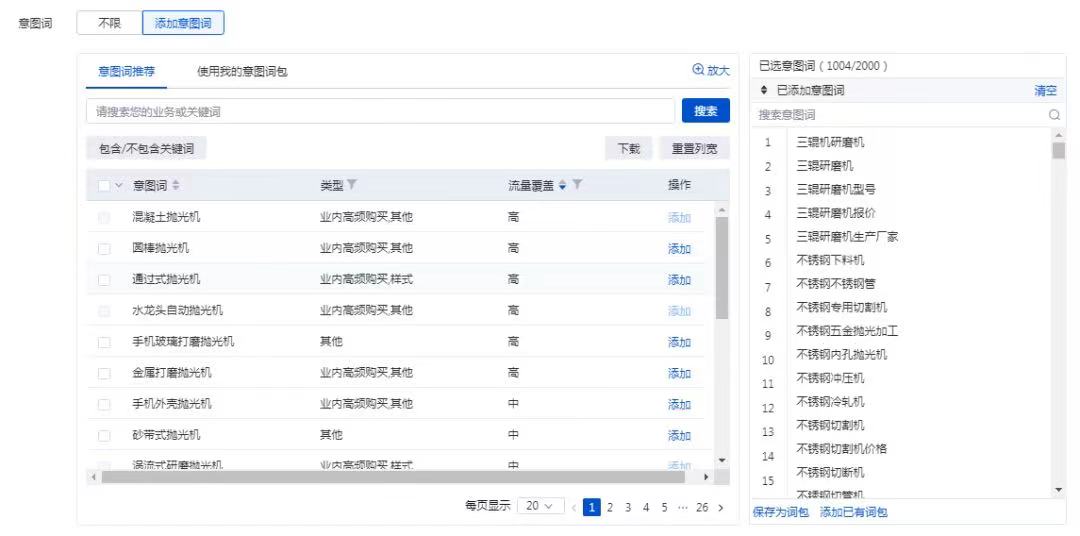
Task: Switch to 意图词推荐 tab
Action: (126, 72)
